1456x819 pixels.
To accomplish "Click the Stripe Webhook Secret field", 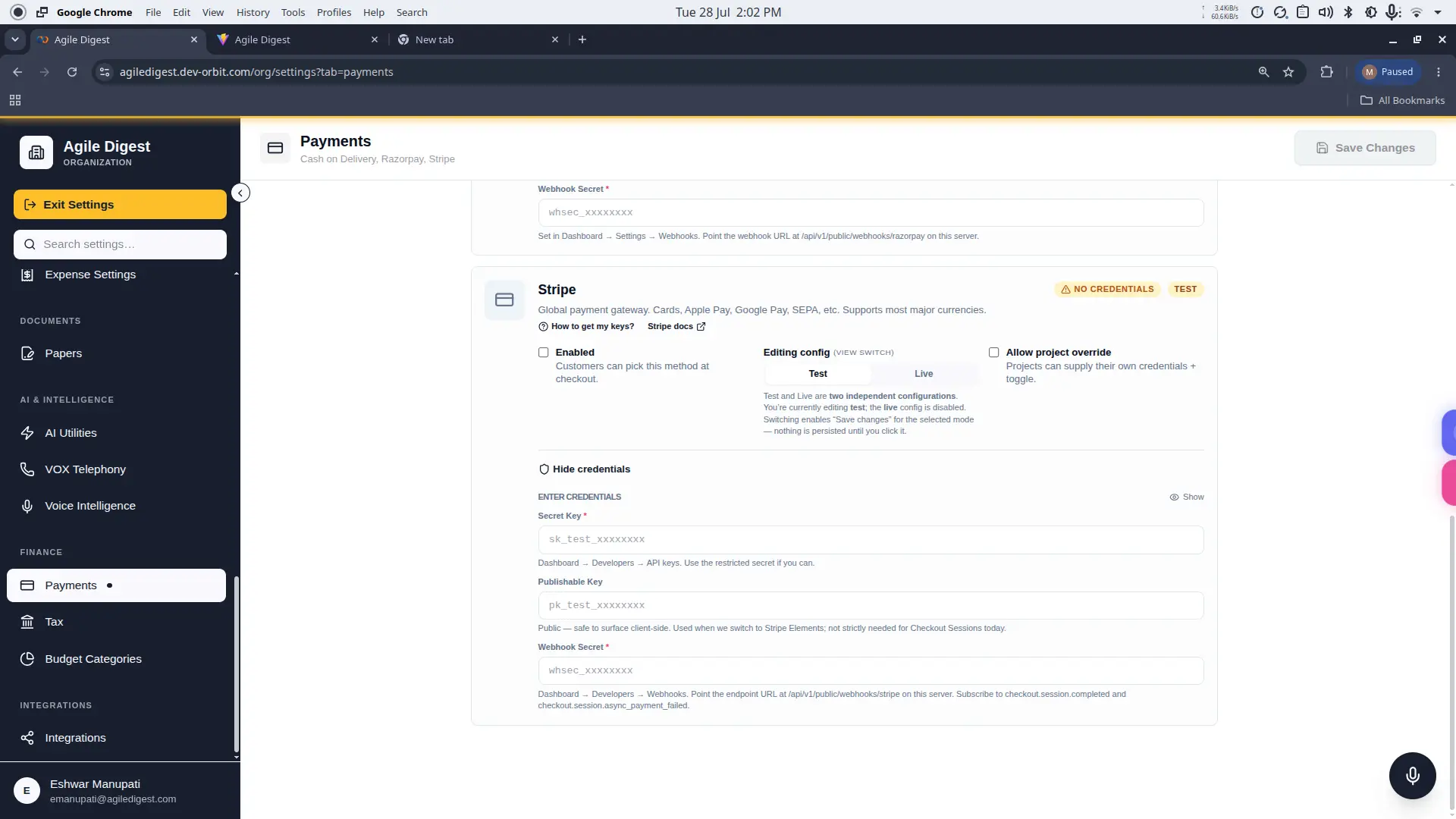I will click(x=871, y=671).
